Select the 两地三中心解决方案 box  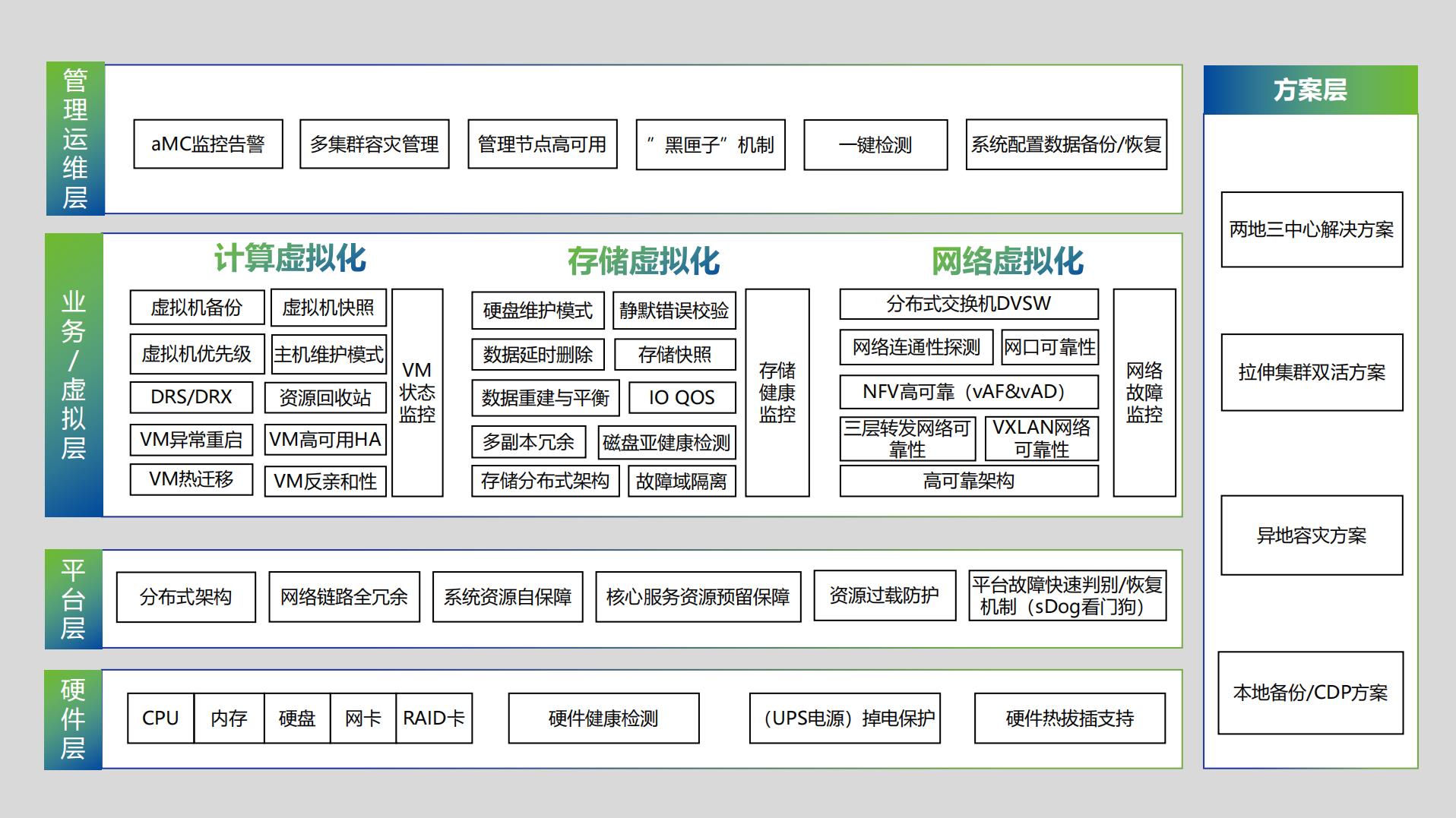coord(1312,229)
